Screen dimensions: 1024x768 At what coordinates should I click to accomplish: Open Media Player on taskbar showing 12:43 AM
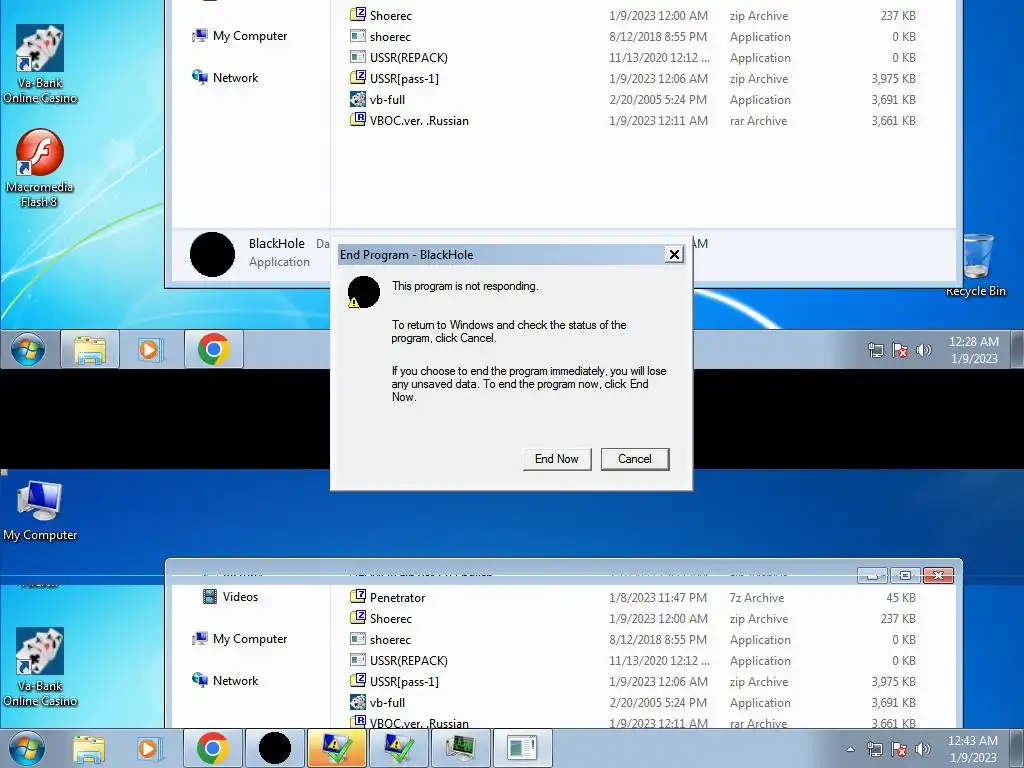click(150, 748)
